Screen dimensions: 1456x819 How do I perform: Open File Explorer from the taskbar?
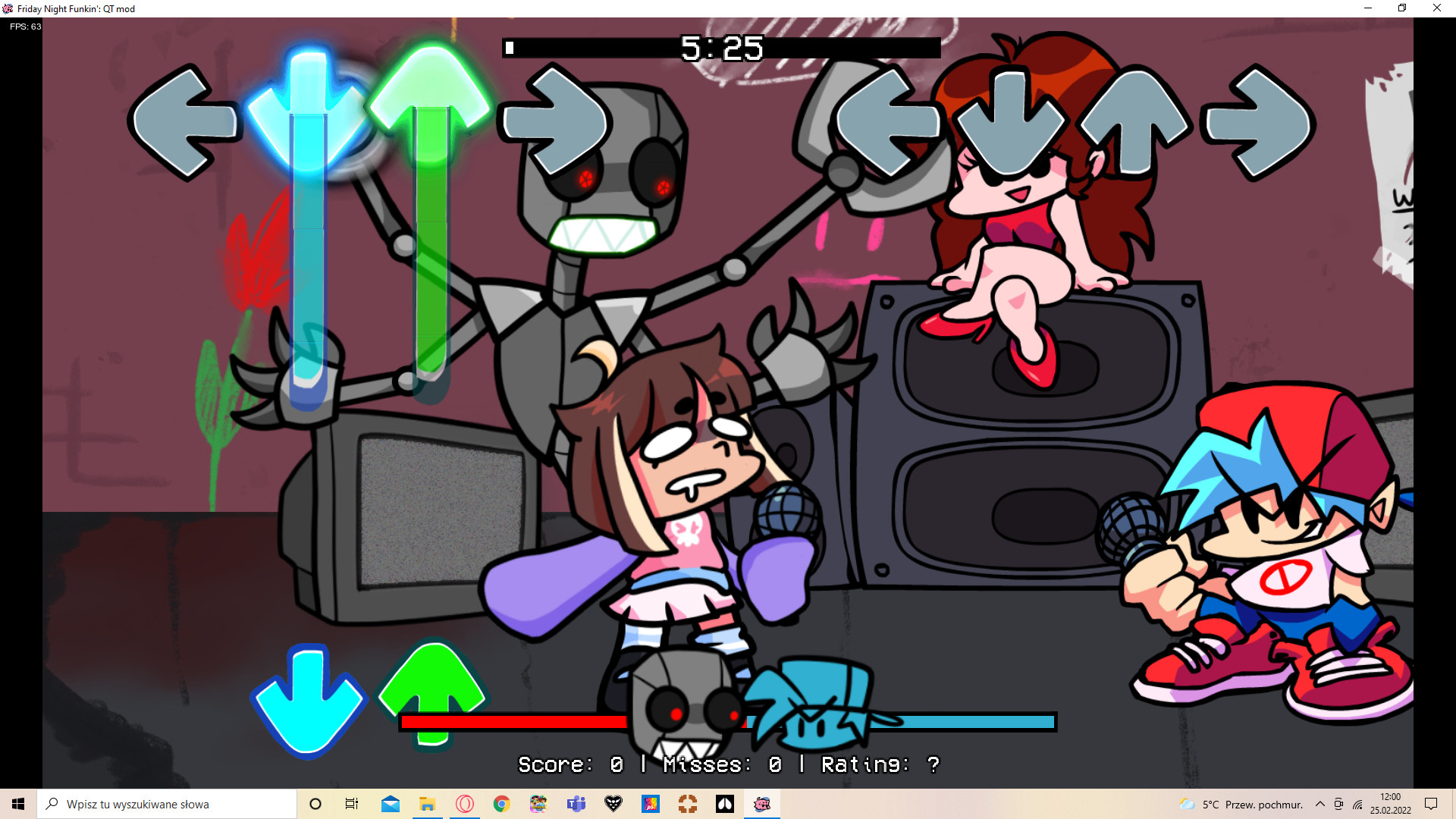(427, 804)
